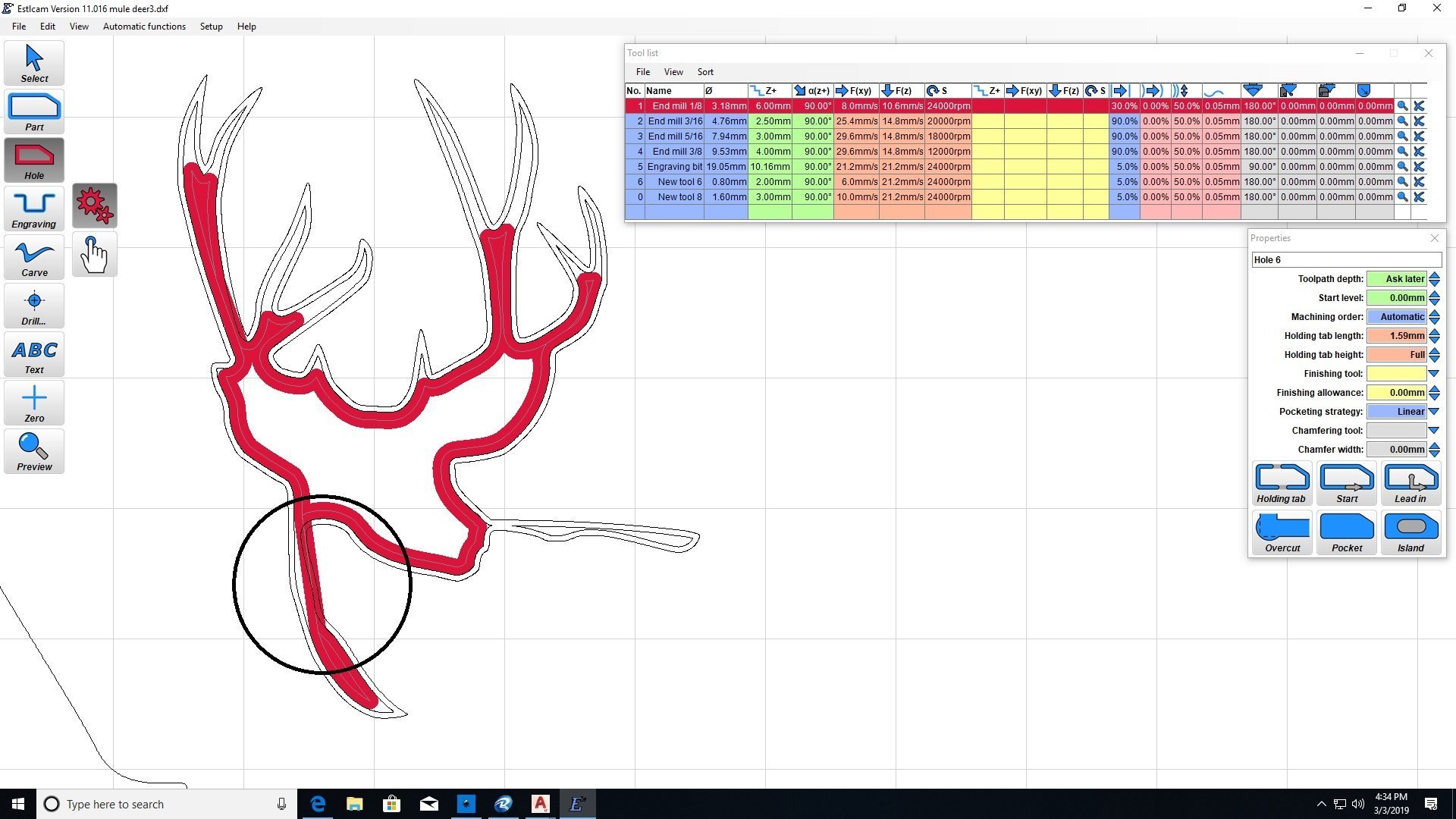Image resolution: width=1456 pixels, height=819 pixels.
Task: Open the Drill tool
Action: (34, 306)
